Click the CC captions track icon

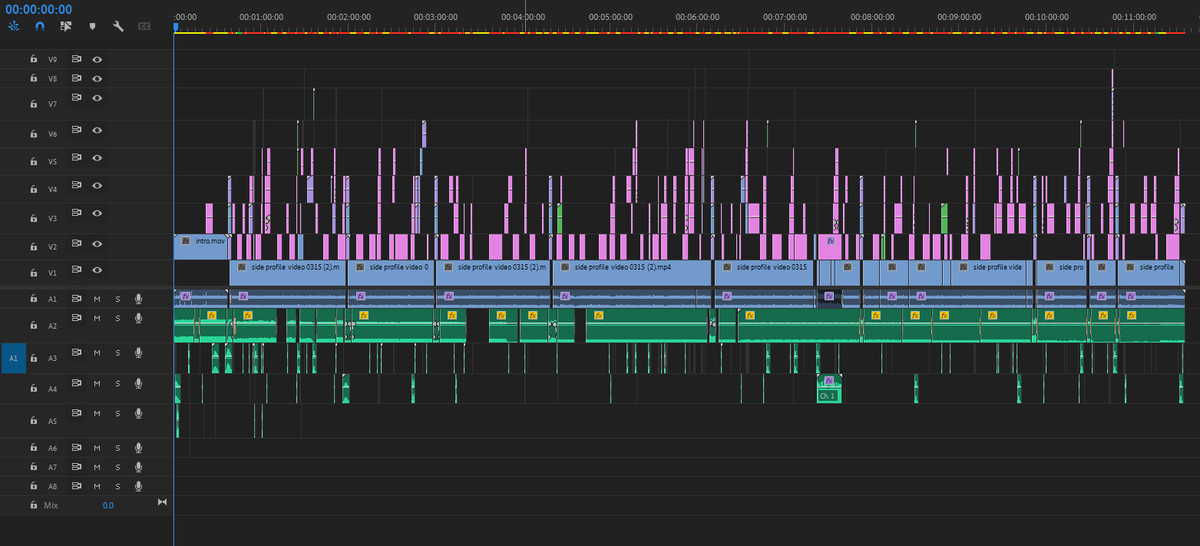[144, 26]
